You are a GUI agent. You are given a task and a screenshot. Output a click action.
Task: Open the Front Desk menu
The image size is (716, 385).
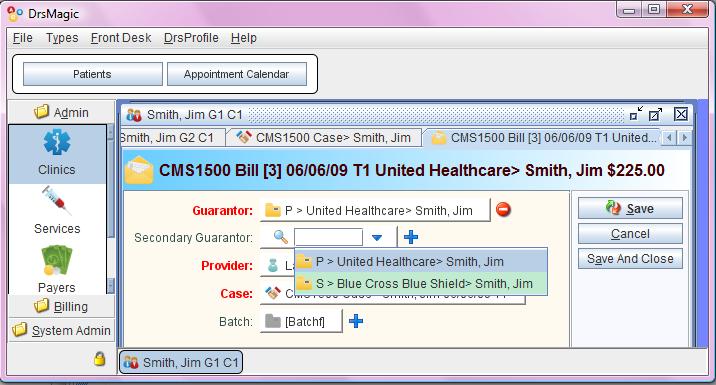coord(121,38)
